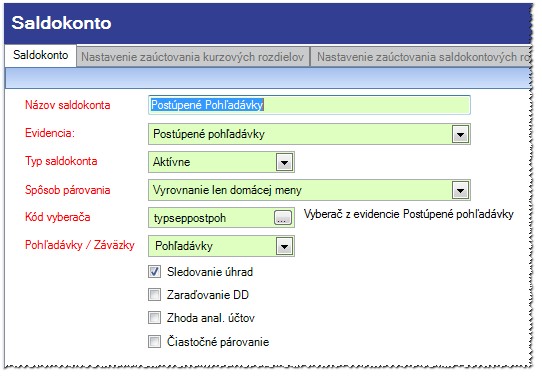Expand the Pohľadávky / Záväzky dropdown arrow
The height and width of the screenshot is (377, 542).
click(284, 246)
